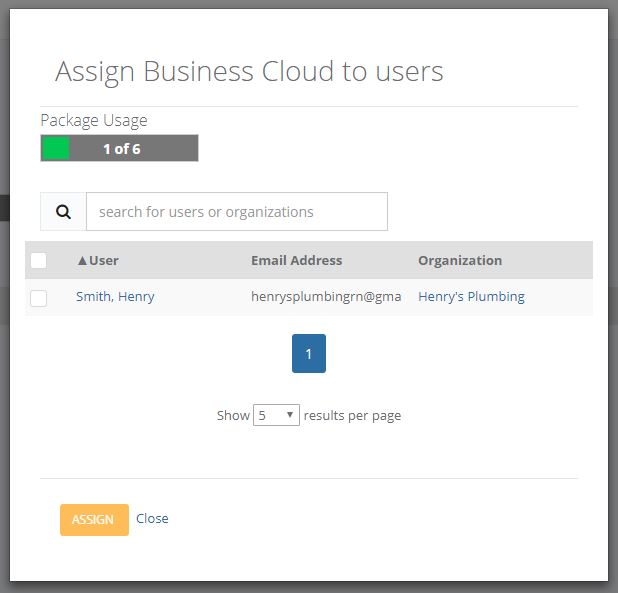Click the magnifying glass search icon
Viewport: 618px width, 593px height.
pyautogui.click(x=63, y=212)
